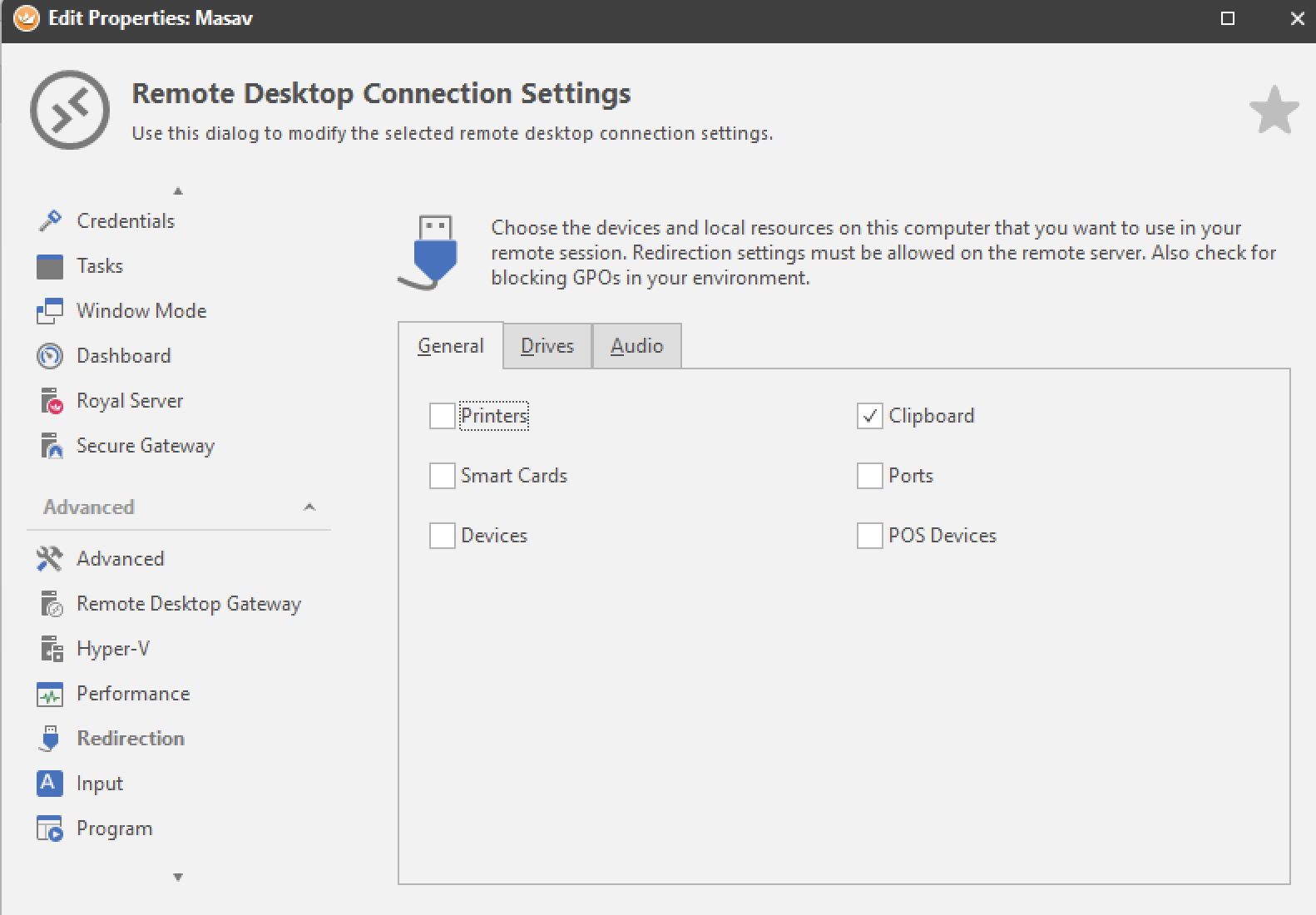1316x915 pixels.
Task: Tick the POS Devices checkbox
Action: [869, 536]
